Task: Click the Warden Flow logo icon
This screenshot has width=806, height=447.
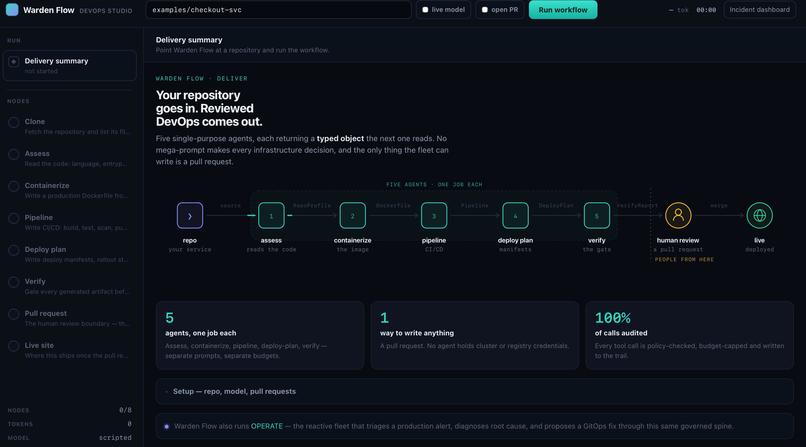Action: point(12,10)
